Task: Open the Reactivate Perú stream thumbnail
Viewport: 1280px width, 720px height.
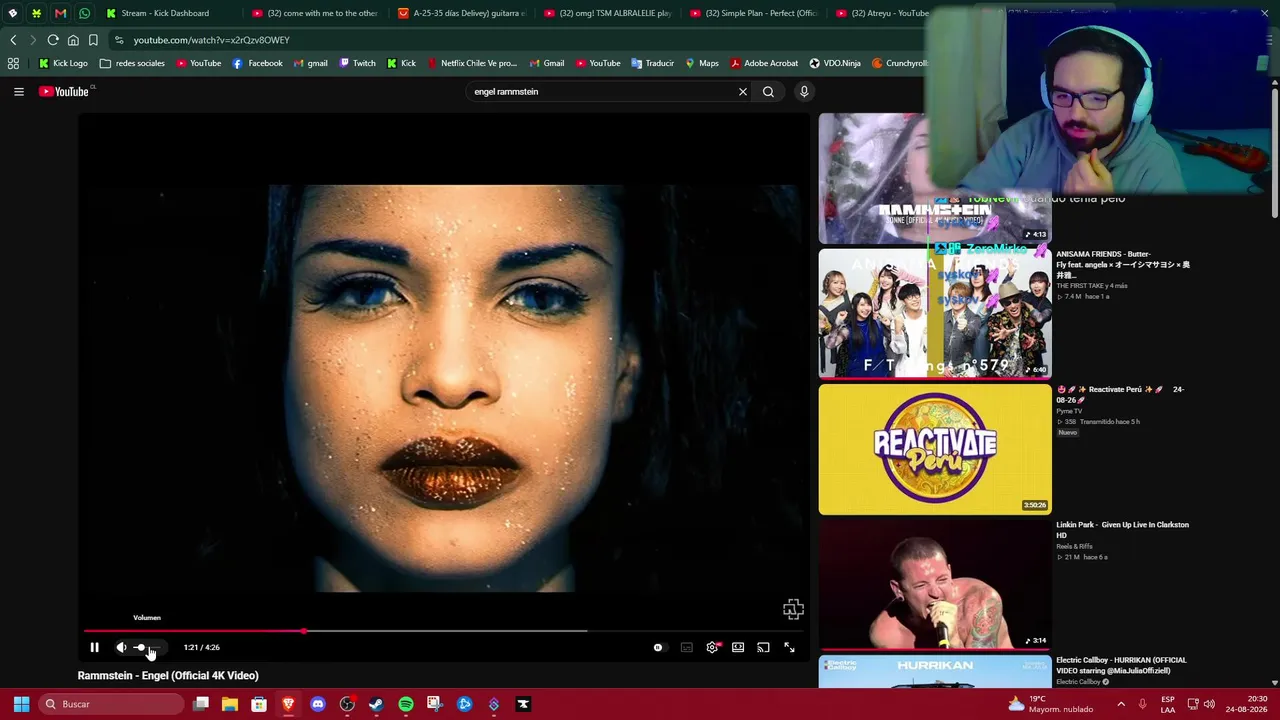Action: 935,449
